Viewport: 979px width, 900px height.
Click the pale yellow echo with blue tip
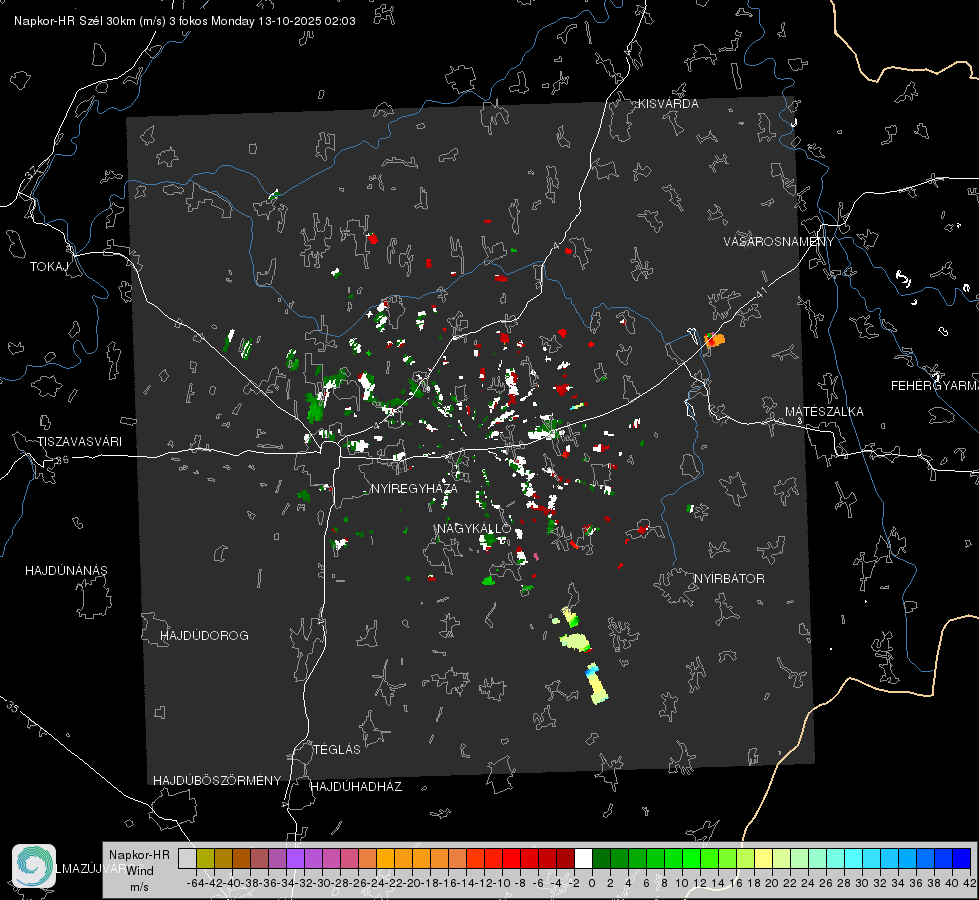596,684
